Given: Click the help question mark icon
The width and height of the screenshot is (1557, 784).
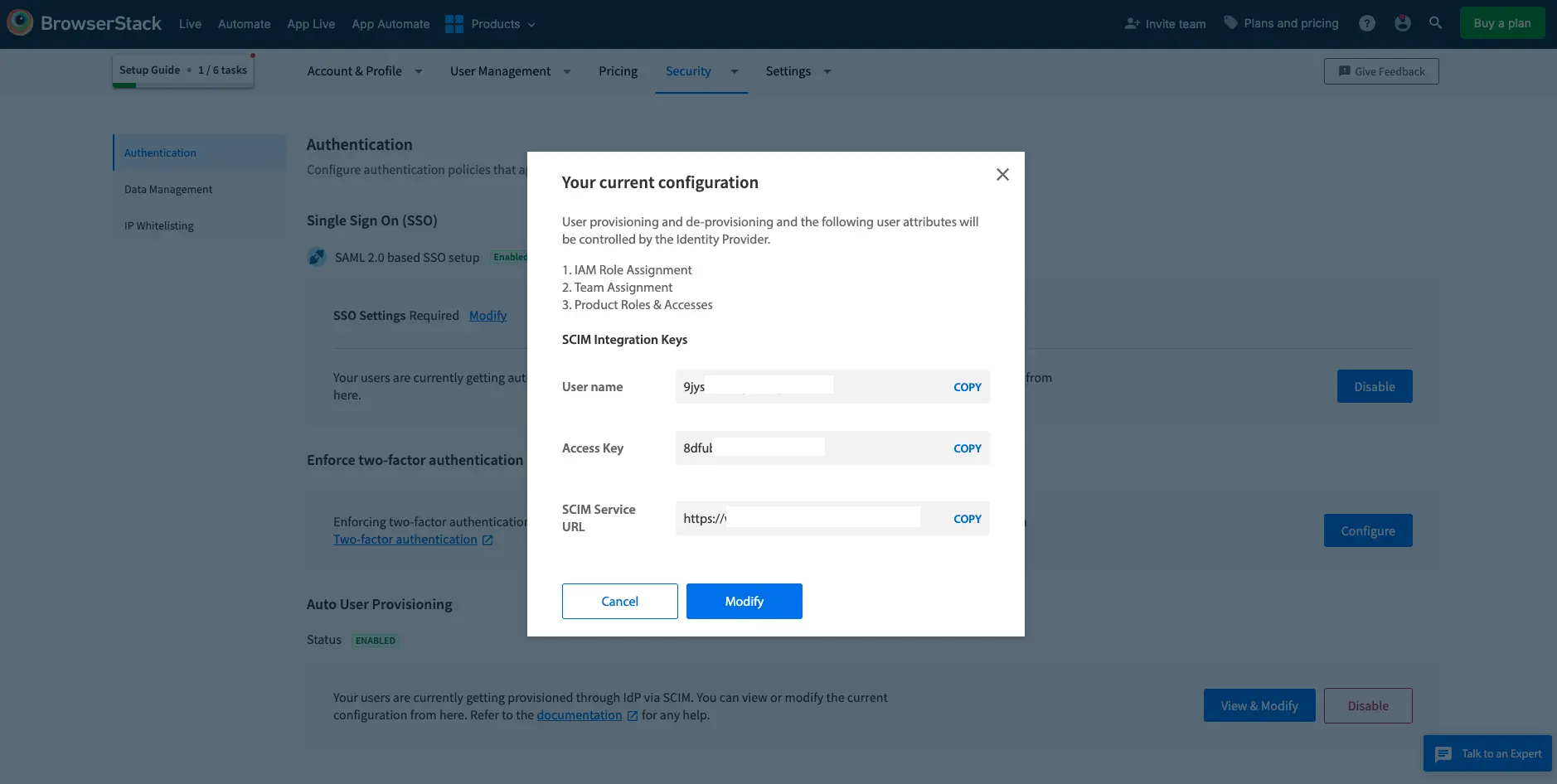Looking at the screenshot, I should [1367, 23].
